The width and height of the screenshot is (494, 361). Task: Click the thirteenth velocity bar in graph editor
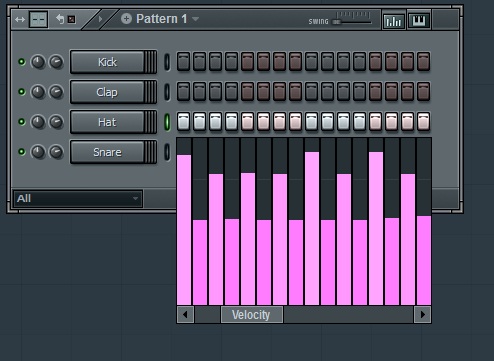pos(376,228)
